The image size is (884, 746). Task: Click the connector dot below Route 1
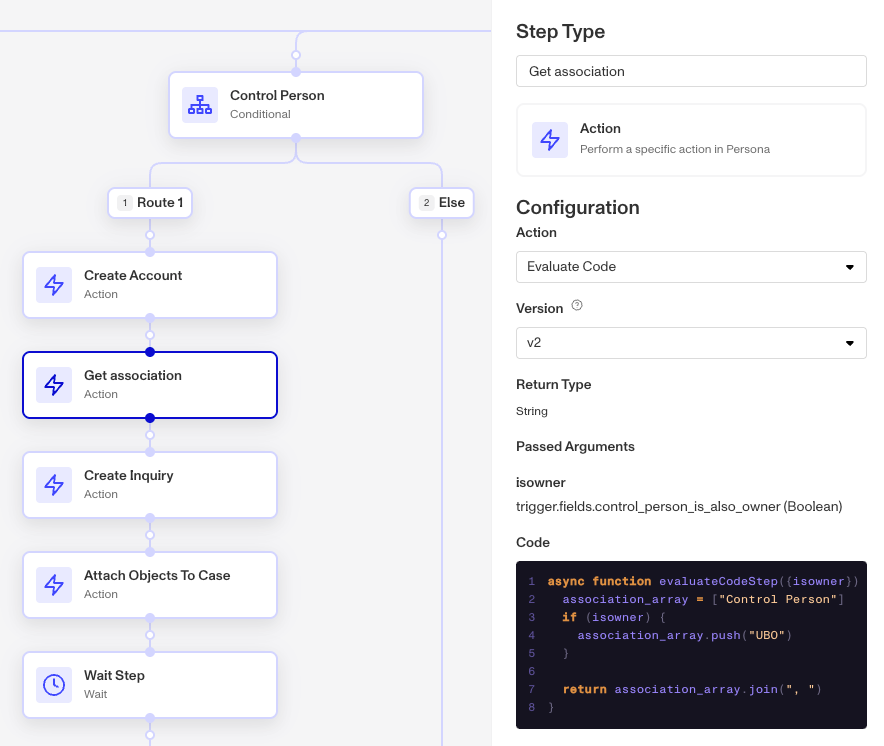point(150,235)
